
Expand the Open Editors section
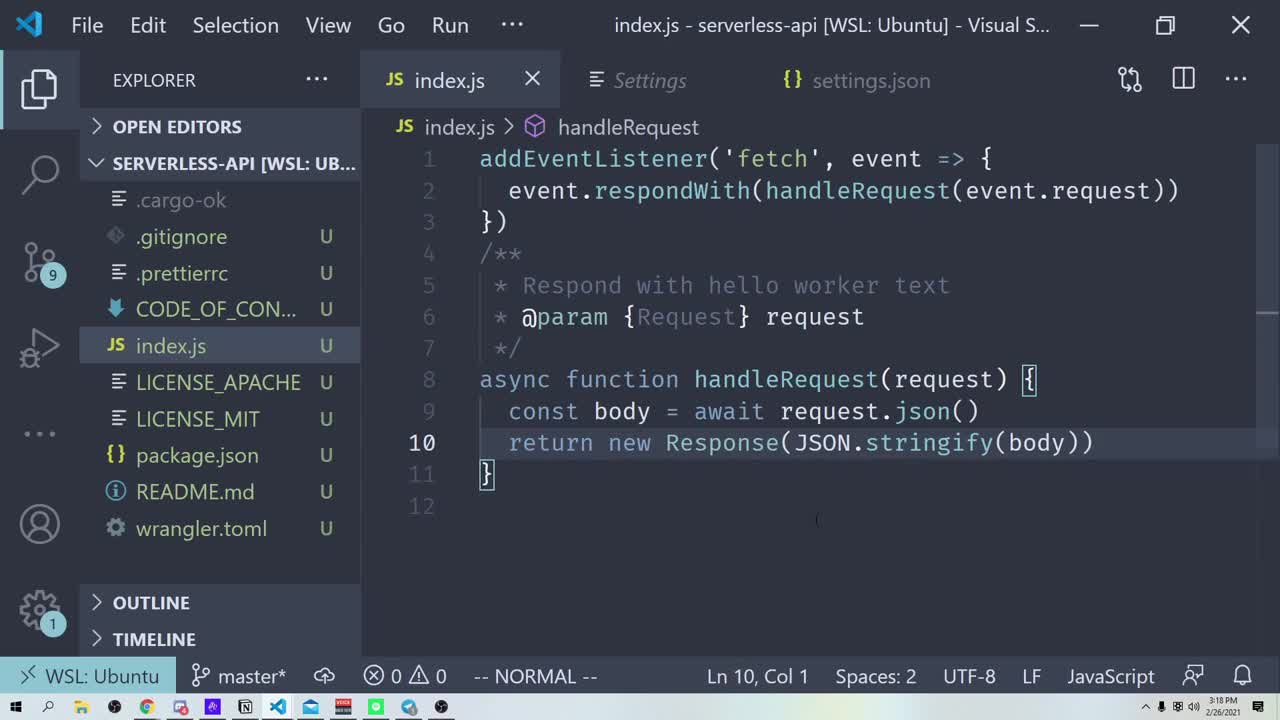click(177, 127)
